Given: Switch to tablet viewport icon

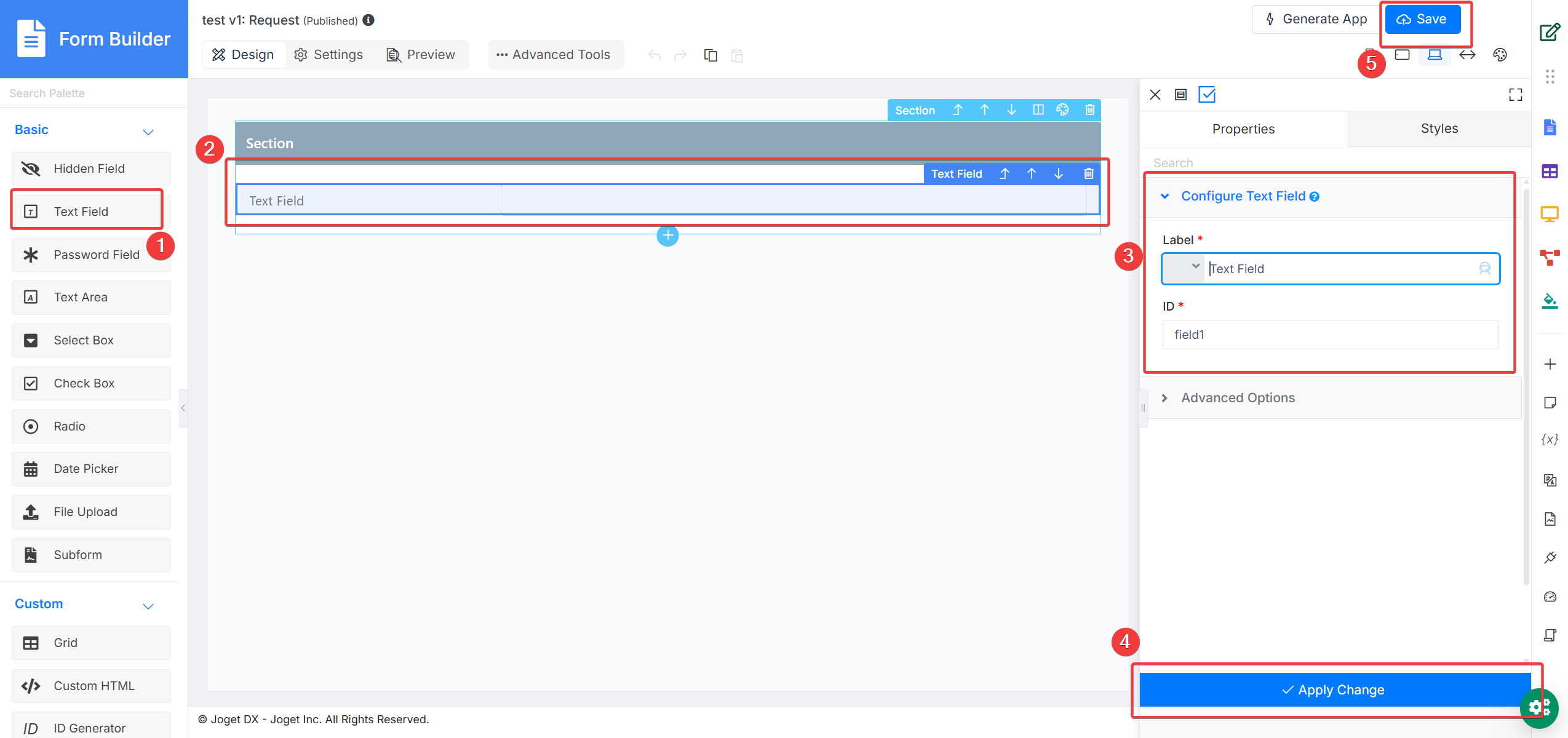Looking at the screenshot, I should (x=1402, y=55).
